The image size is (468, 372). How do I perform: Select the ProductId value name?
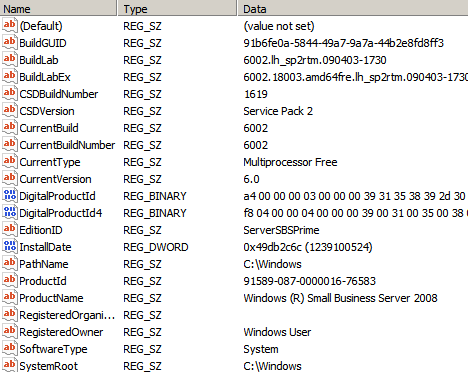pos(43,281)
